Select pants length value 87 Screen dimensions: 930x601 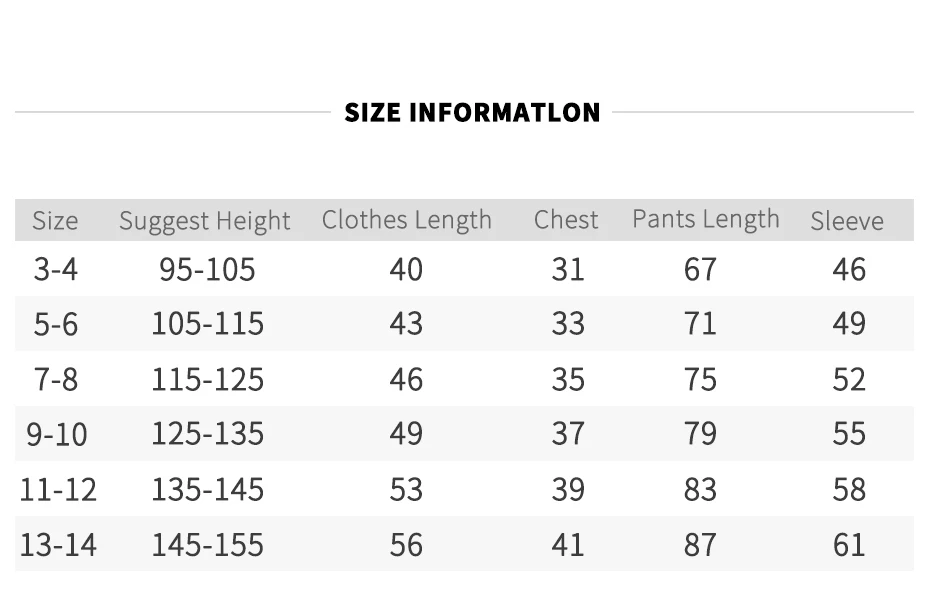tap(700, 545)
